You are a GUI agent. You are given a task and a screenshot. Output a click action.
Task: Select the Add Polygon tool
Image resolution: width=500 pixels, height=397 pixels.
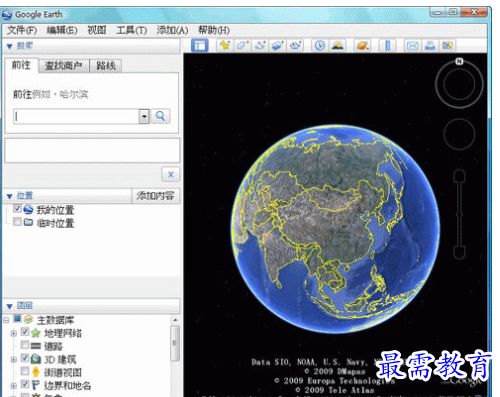point(242,45)
